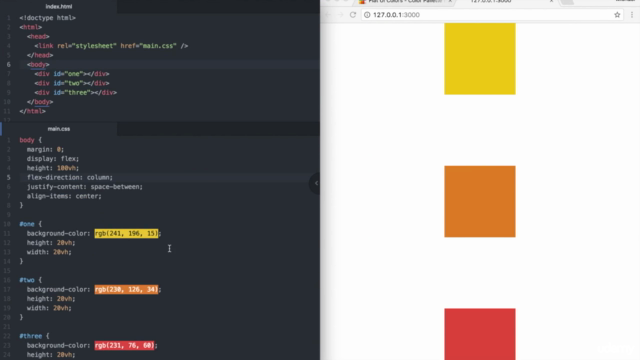The height and width of the screenshot is (360, 640).
Task: Click 'width: 20vh;' under #two
Action: click(x=49, y=308)
